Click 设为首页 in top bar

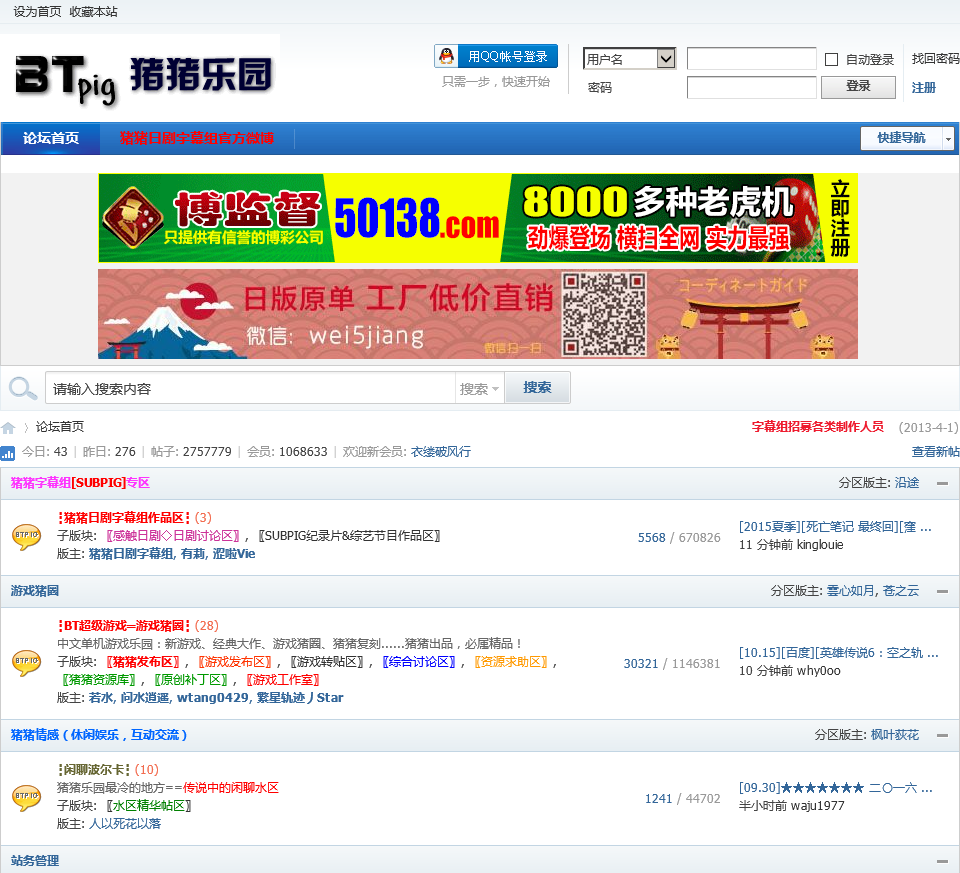[x=37, y=12]
